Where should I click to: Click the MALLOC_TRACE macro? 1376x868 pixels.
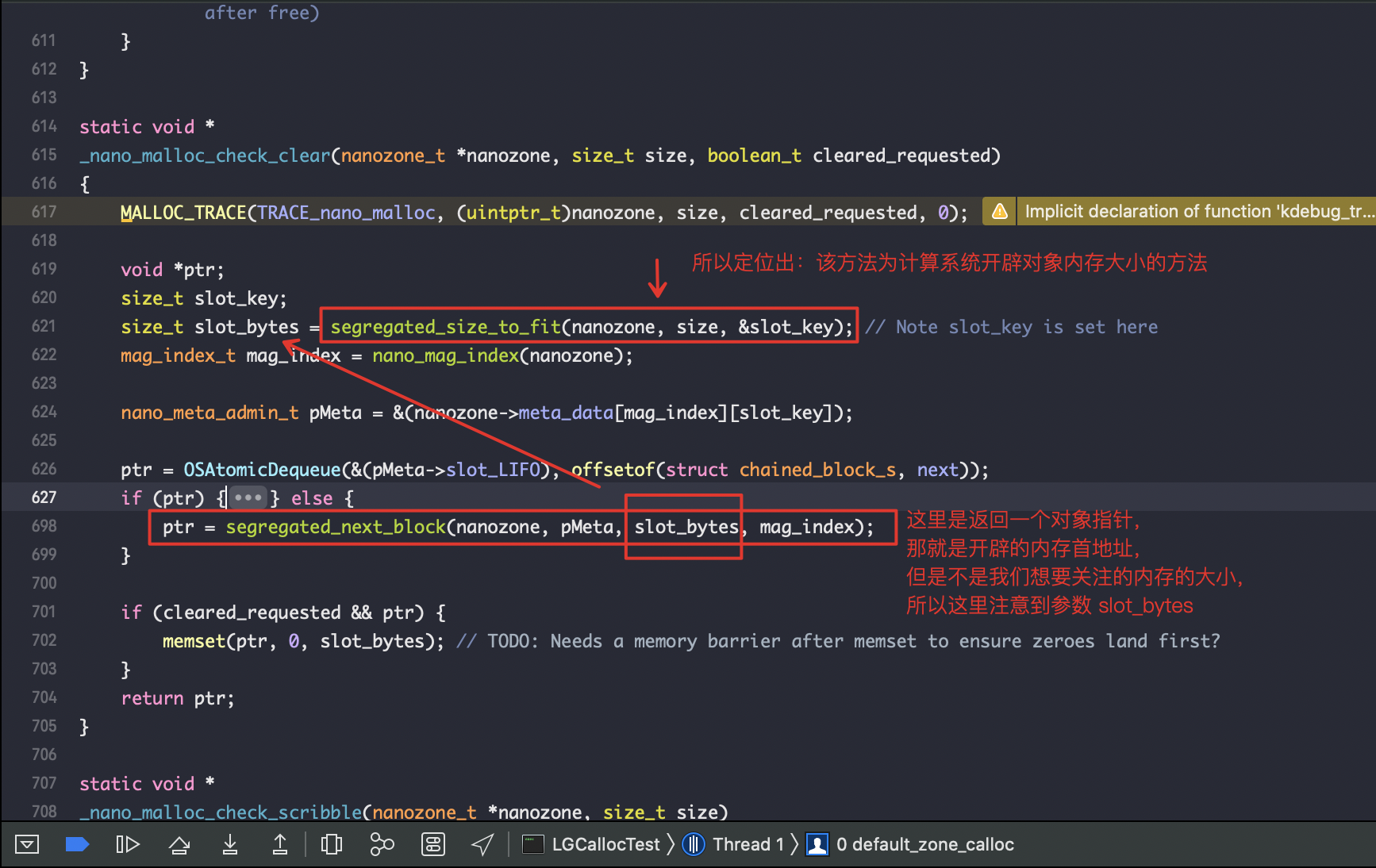(x=183, y=213)
